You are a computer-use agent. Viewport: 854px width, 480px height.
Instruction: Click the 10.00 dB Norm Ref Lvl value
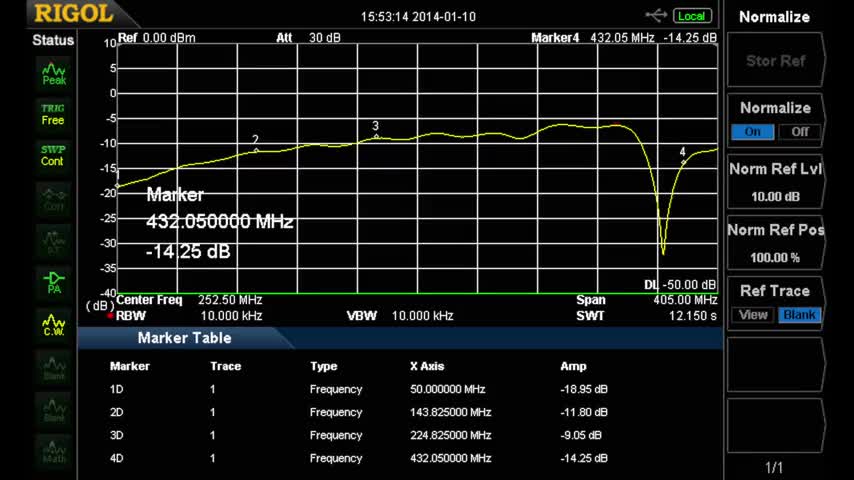[776, 197]
